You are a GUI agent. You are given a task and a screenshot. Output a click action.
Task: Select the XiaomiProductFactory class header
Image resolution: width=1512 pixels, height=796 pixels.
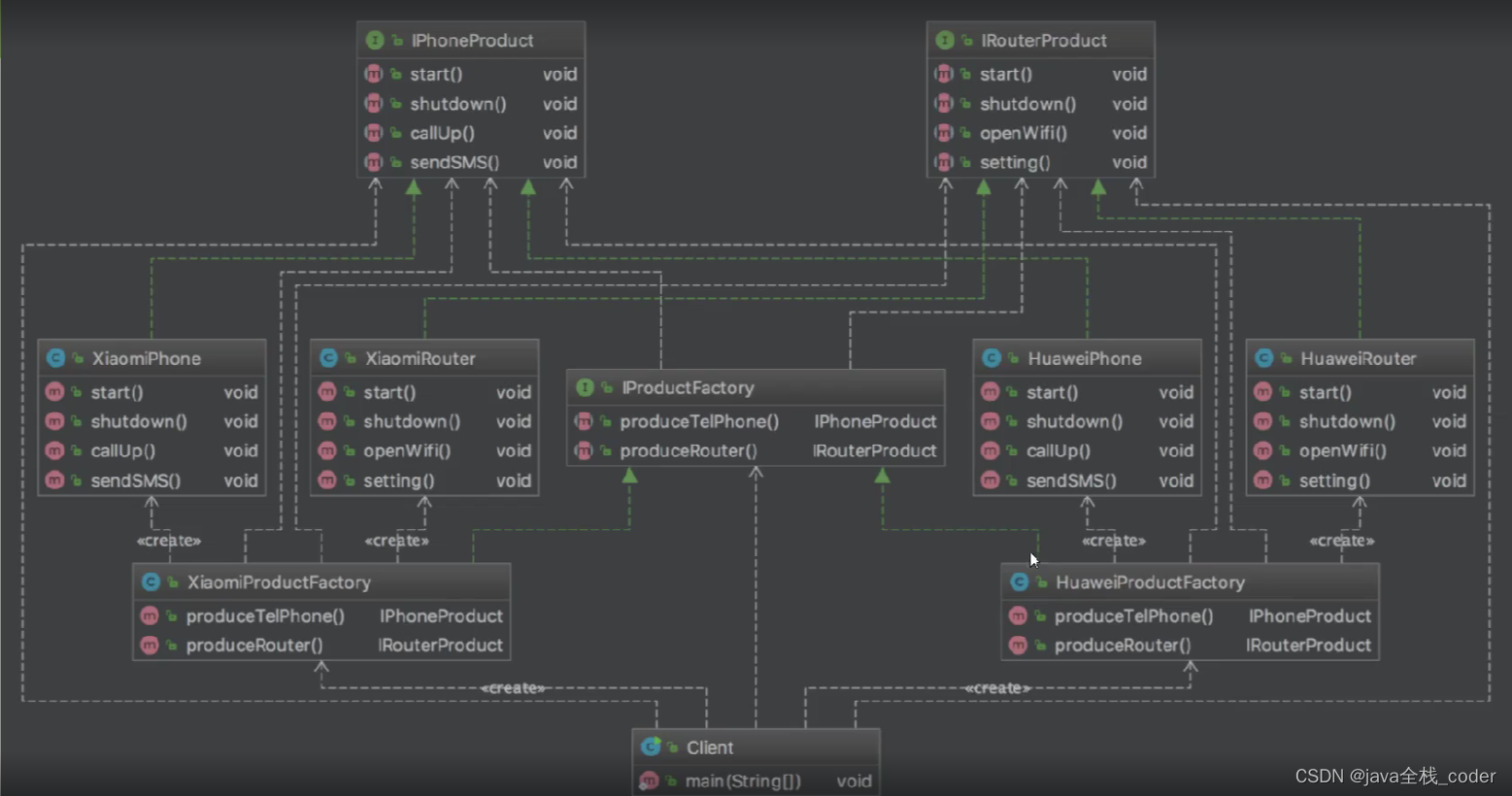coord(321,581)
